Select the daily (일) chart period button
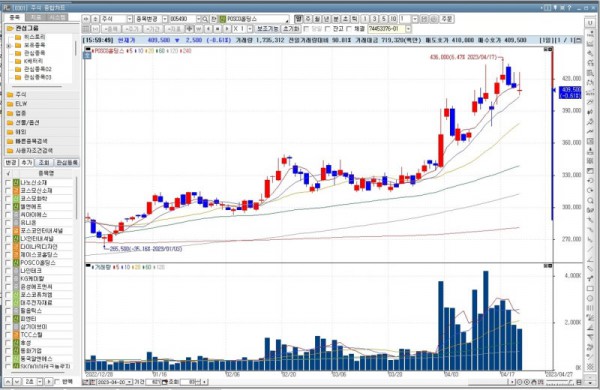Screen dimensions: 600x390 [x=298, y=19]
